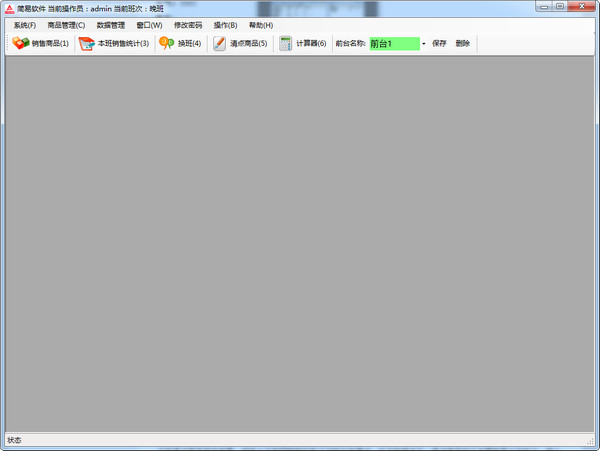Viewport: 600px width, 451px height.
Task: Expand the 前台名称 dropdown arrow
Action: click(423, 44)
